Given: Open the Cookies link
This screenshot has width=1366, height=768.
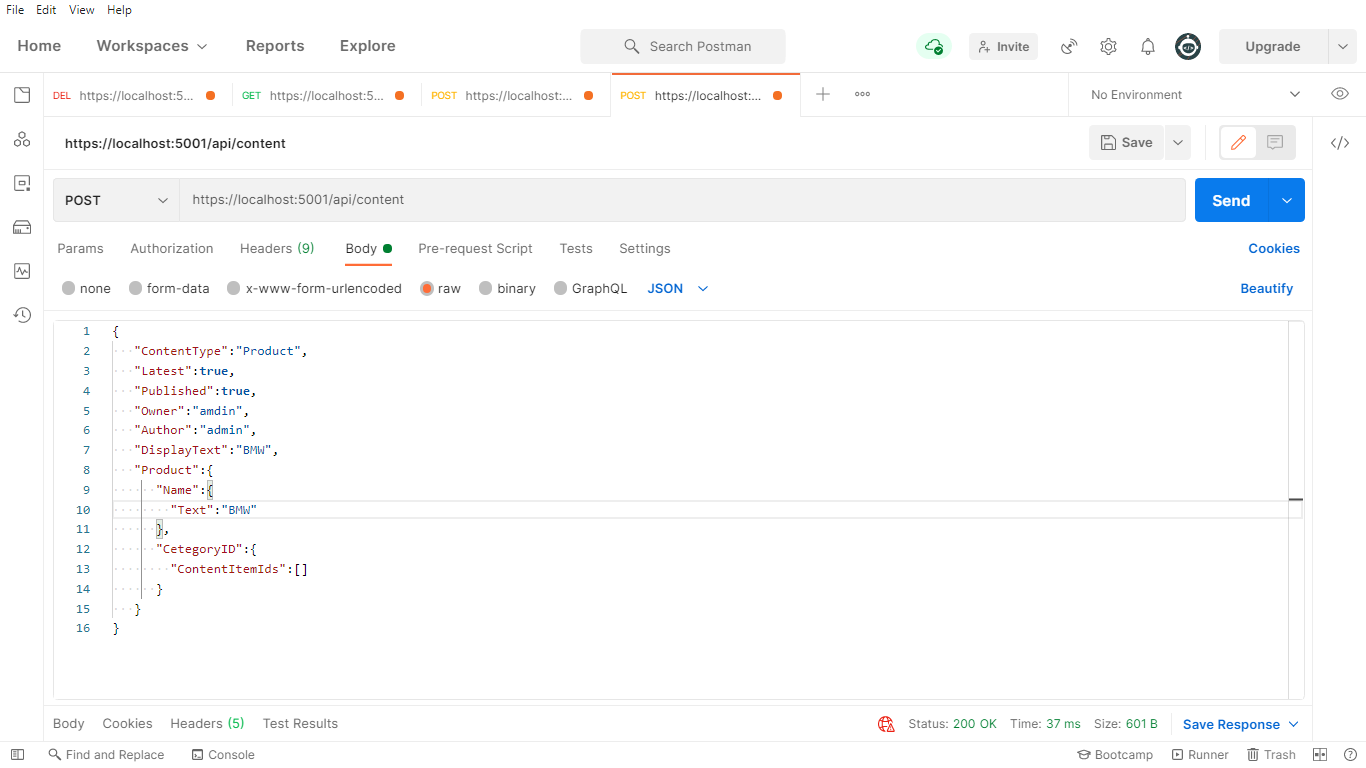Looking at the screenshot, I should (1274, 248).
